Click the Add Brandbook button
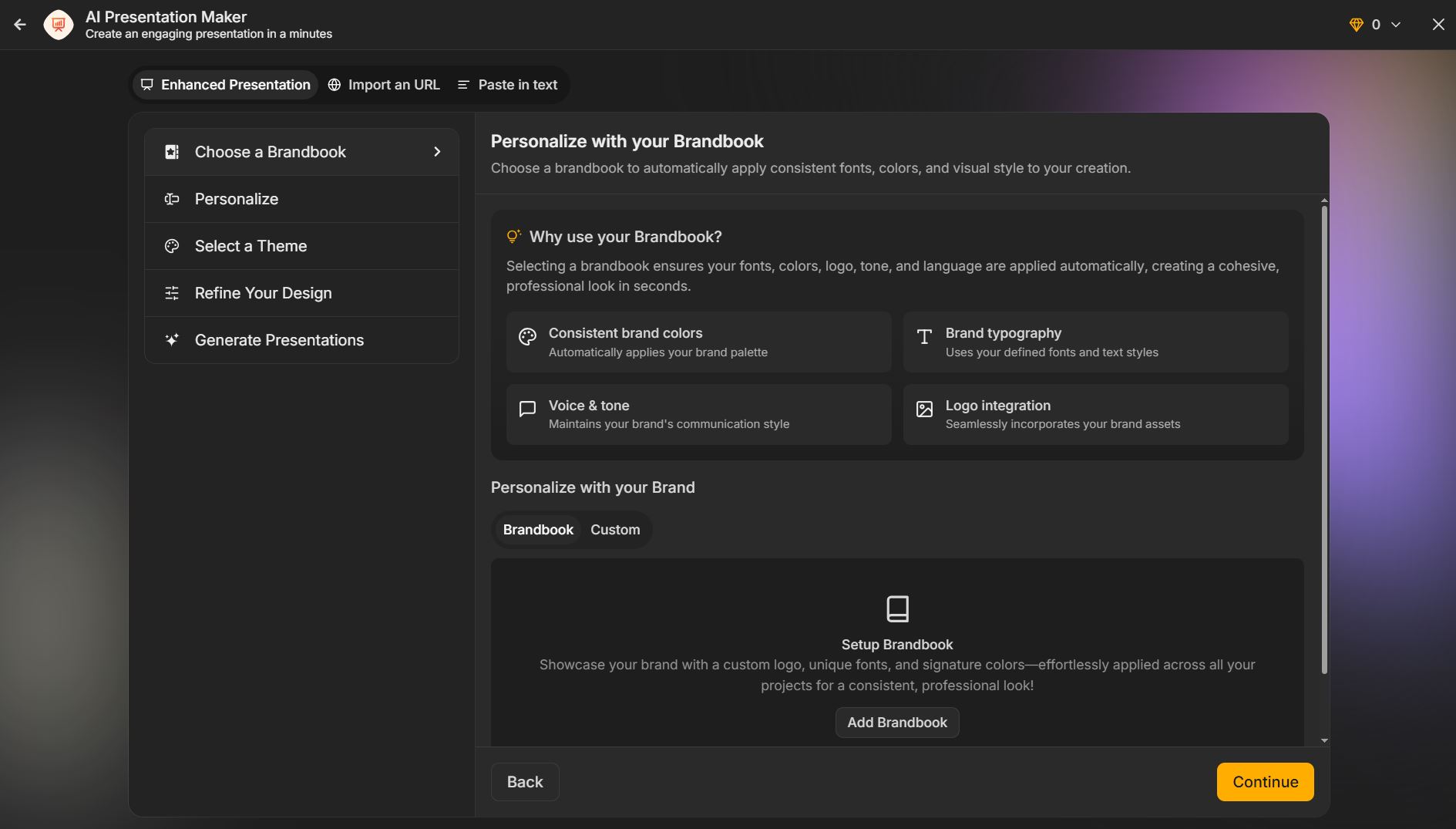The height and width of the screenshot is (829, 1456). tap(897, 723)
